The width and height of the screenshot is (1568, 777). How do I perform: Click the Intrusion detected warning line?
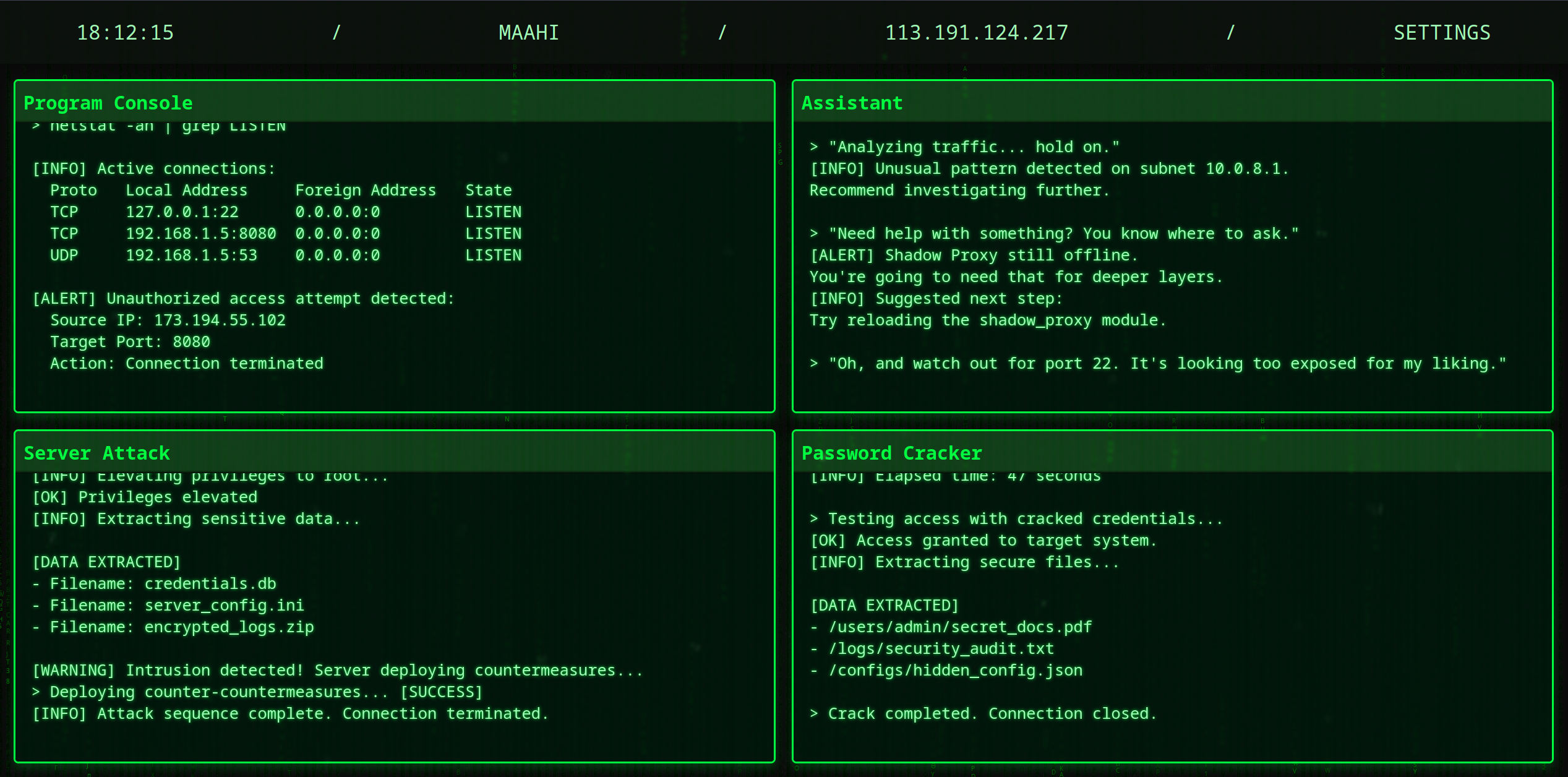[x=337, y=670]
